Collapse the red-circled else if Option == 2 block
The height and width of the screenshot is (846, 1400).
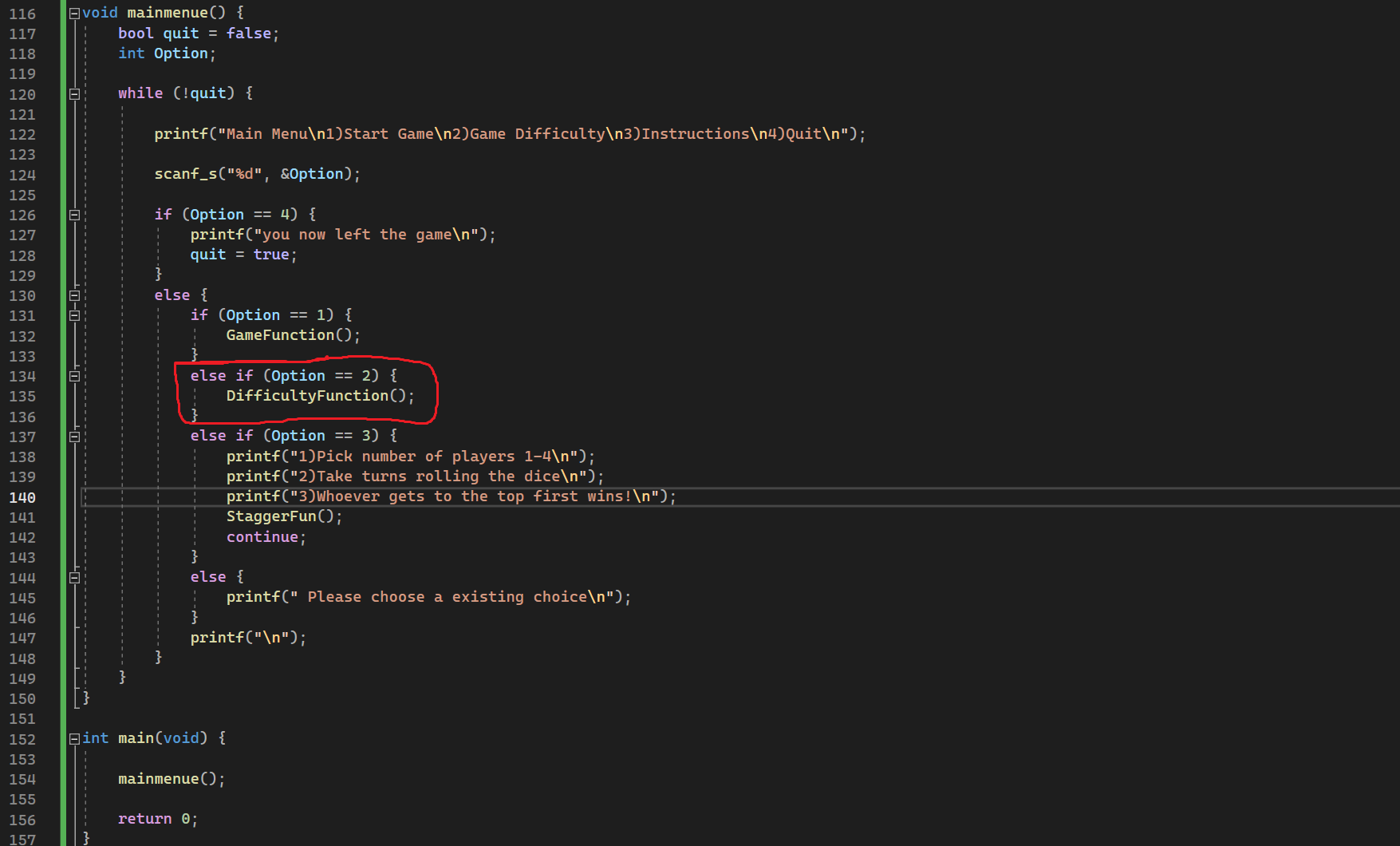[73, 375]
